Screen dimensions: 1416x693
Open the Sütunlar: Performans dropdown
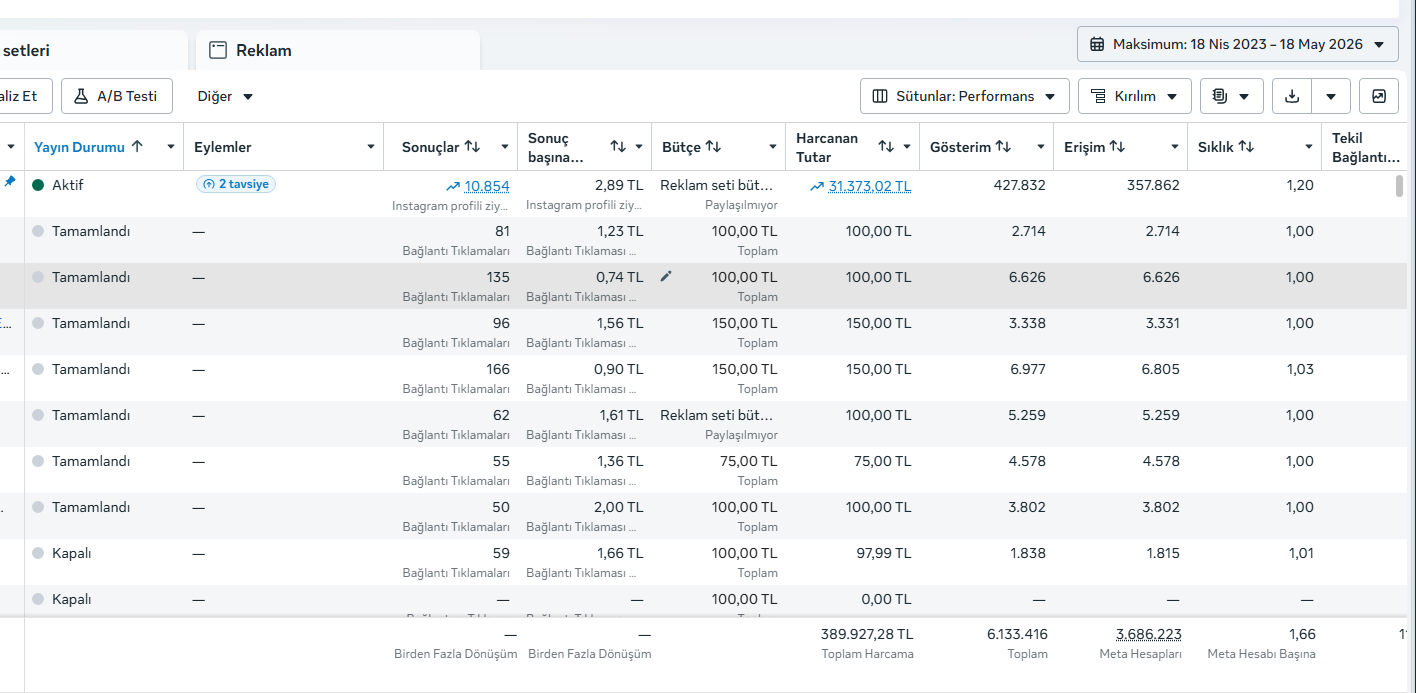coord(964,96)
